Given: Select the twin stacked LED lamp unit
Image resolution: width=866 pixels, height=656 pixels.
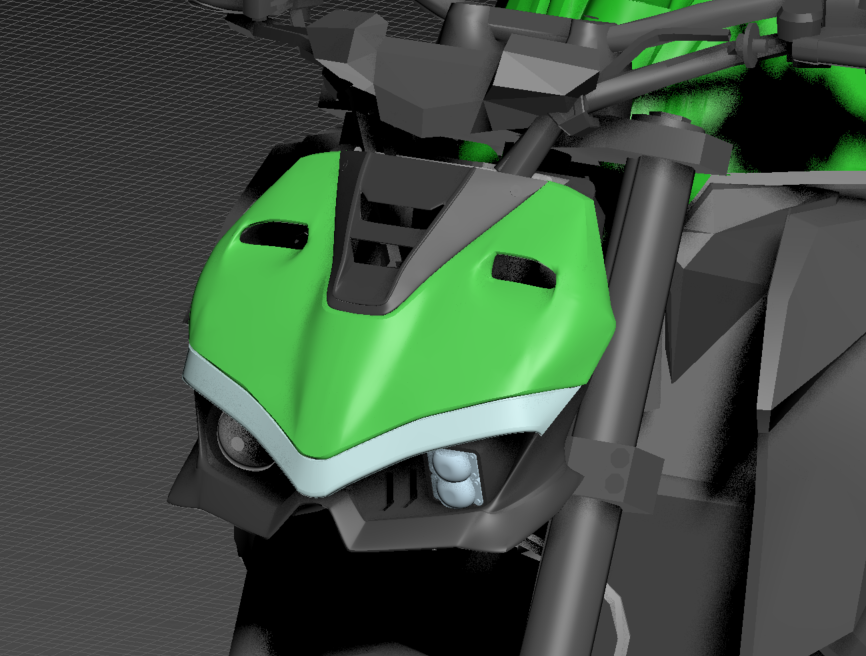Looking at the screenshot, I should [x=455, y=478].
